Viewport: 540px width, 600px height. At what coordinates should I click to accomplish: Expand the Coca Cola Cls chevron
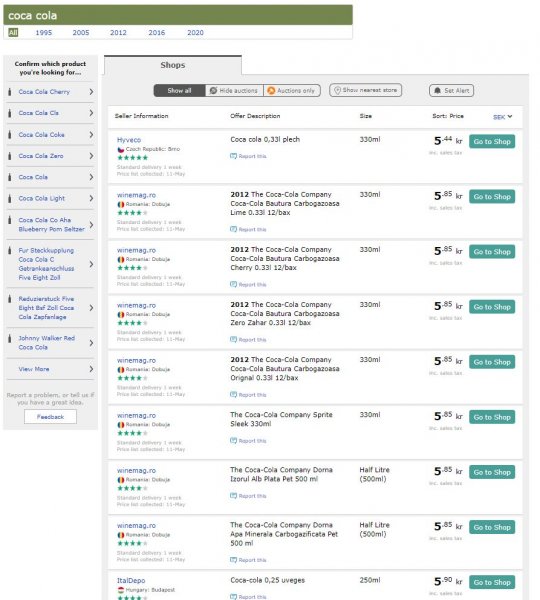pyautogui.click(x=91, y=113)
